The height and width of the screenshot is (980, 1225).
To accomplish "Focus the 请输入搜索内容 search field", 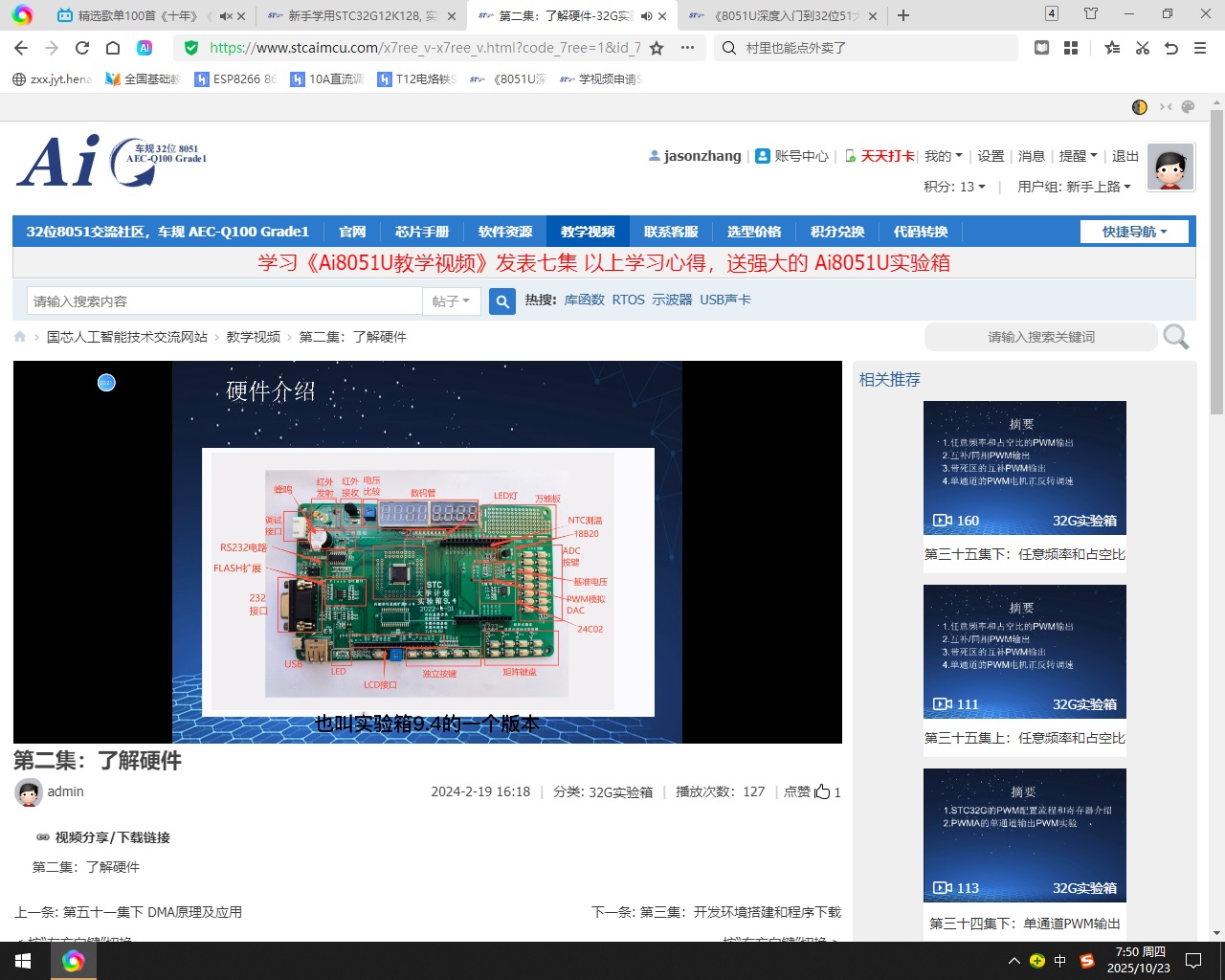I will 225,301.
